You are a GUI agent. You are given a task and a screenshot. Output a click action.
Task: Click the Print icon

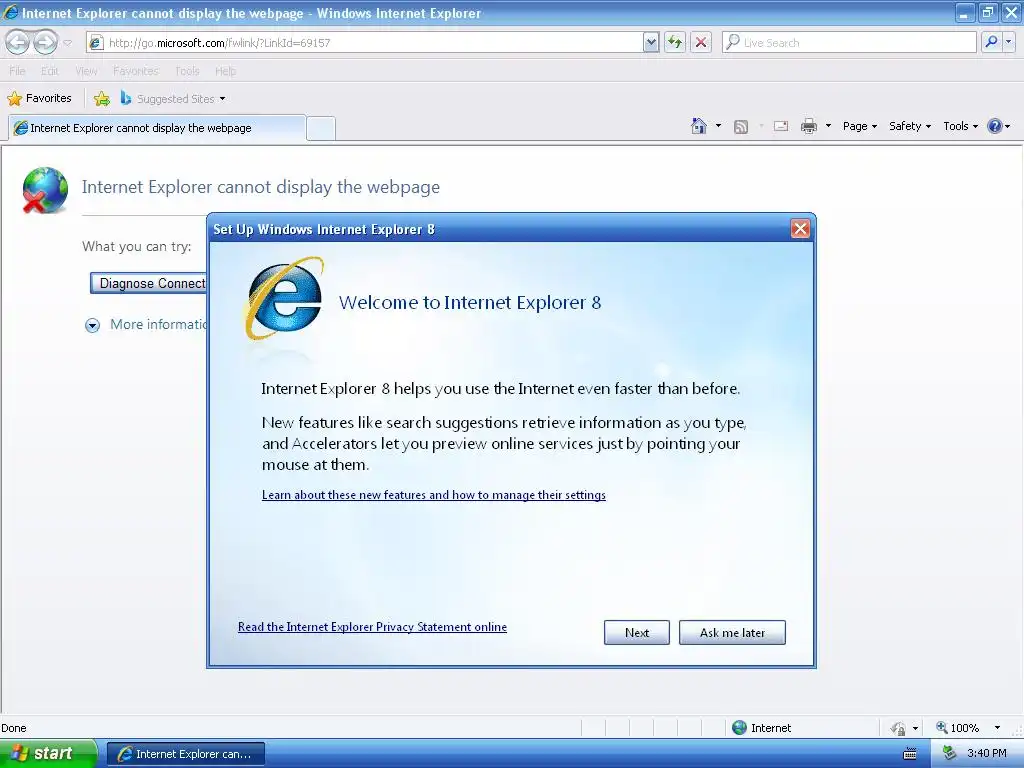[809, 126]
